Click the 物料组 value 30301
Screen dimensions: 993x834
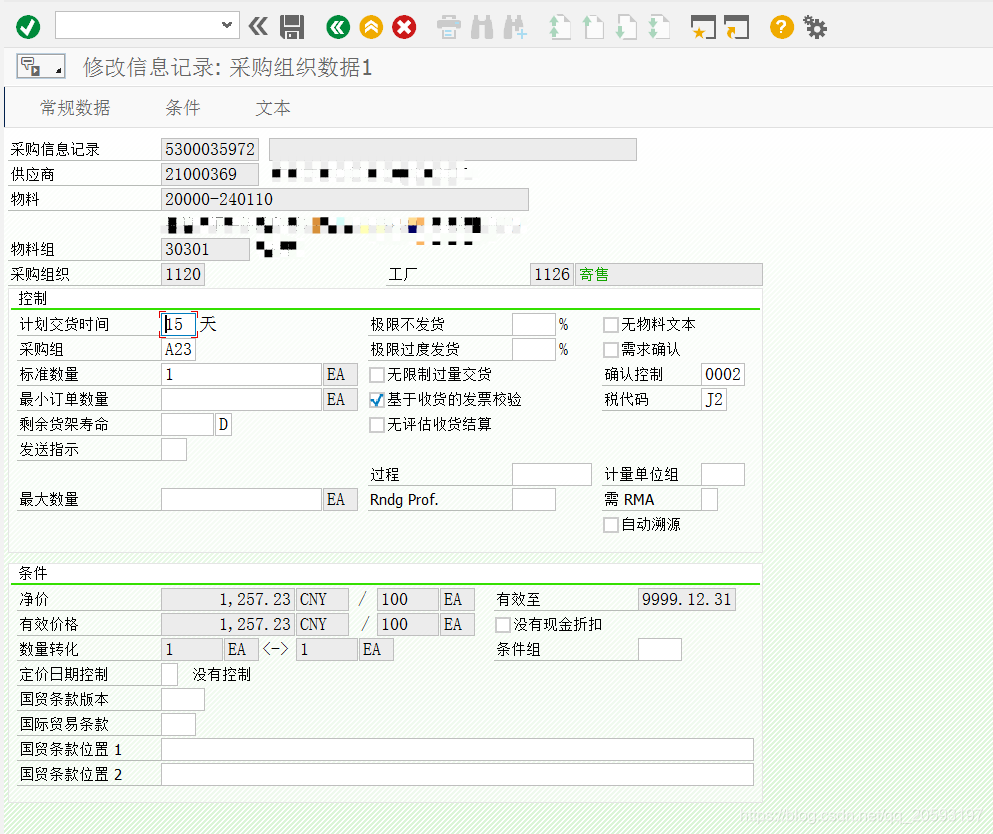click(205, 250)
